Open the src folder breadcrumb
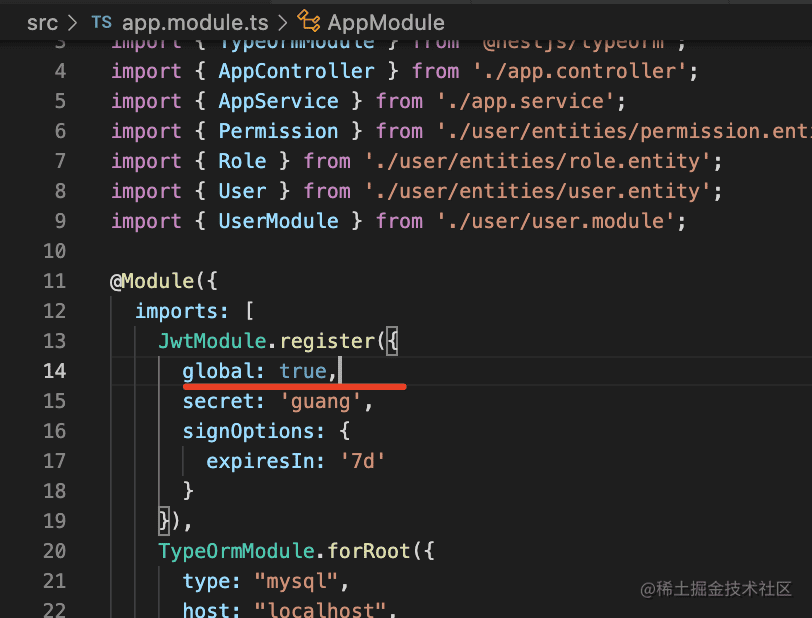 pos(43,22)
